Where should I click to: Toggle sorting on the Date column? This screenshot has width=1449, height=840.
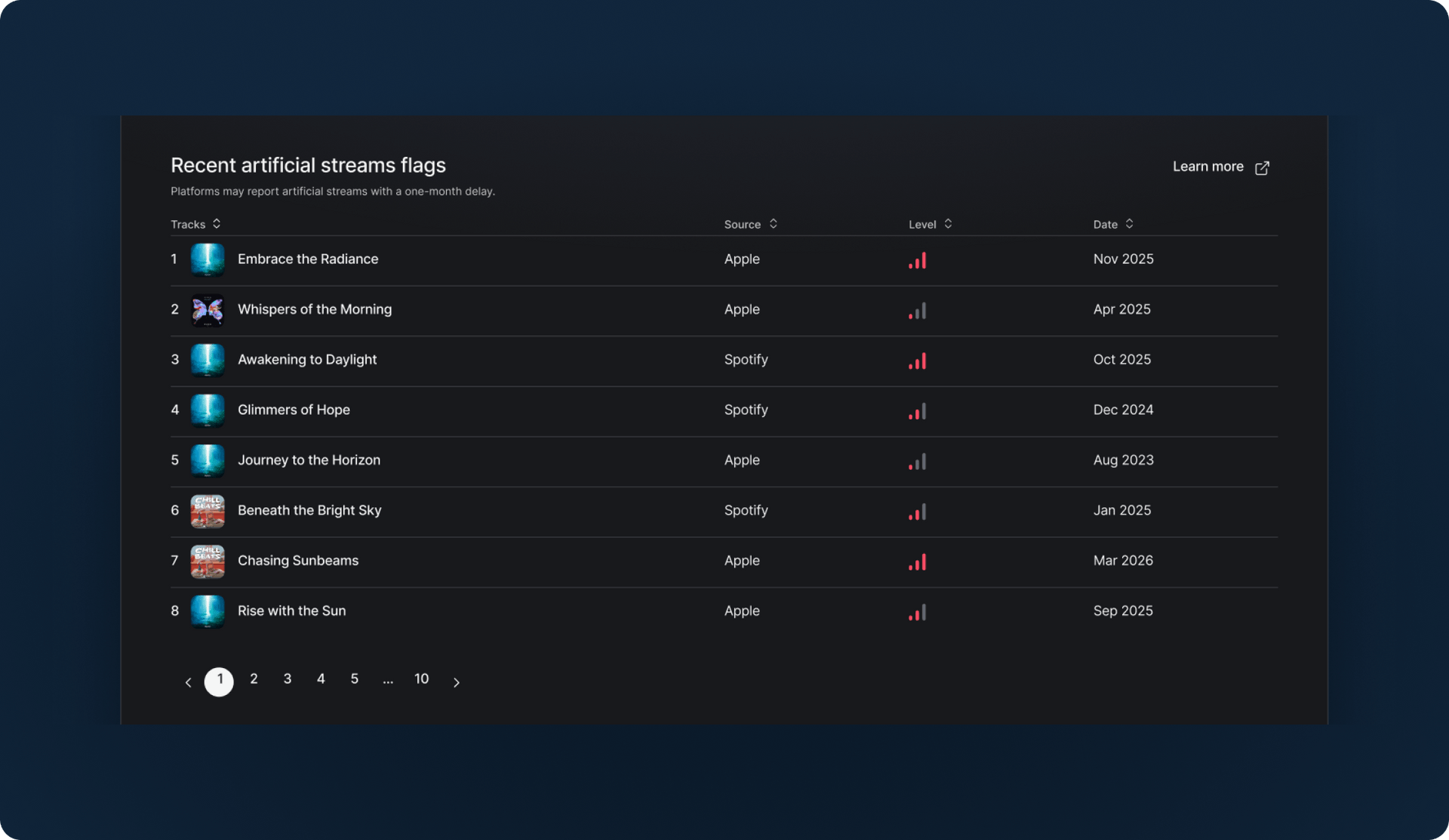click(x=1130, y=223)
